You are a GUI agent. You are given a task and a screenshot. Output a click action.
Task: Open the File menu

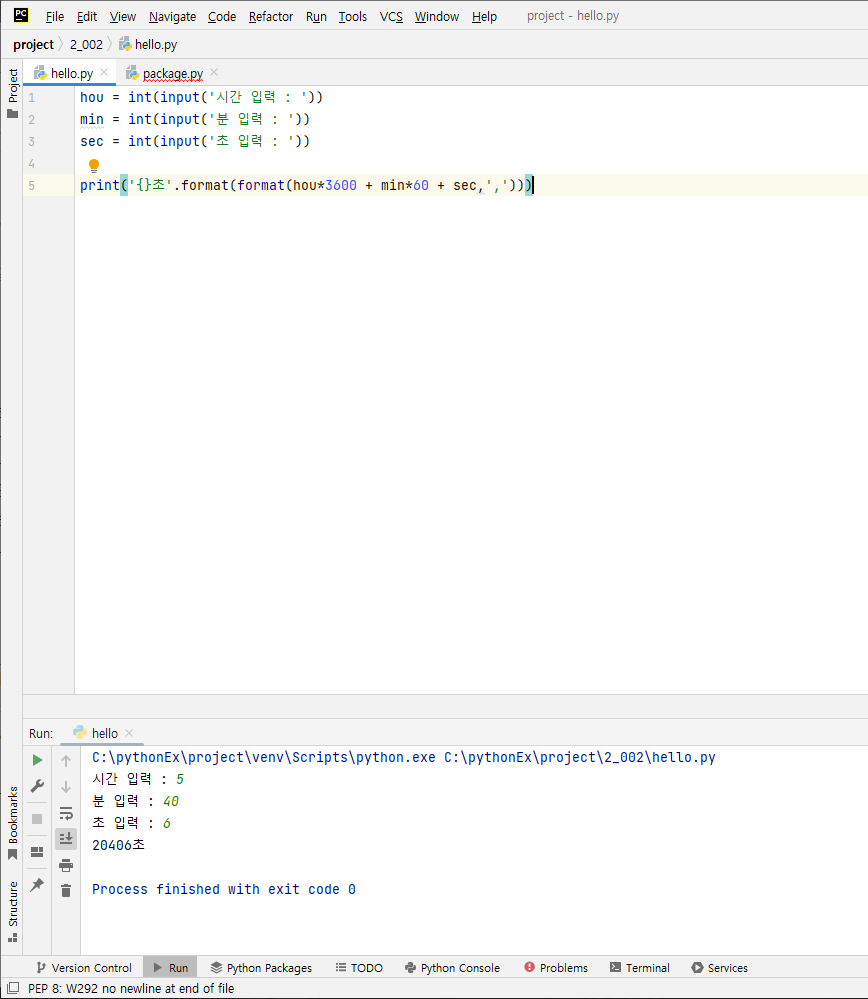(x=55, y=17)
